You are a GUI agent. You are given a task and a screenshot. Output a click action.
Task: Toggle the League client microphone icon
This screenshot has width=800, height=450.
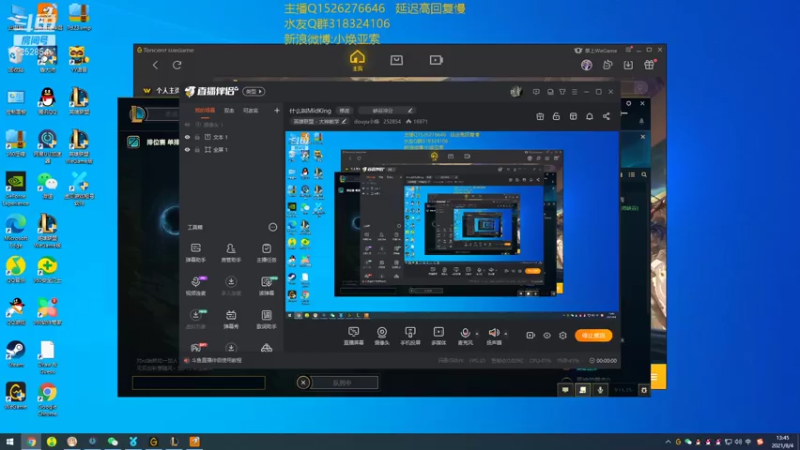click(600, 390)
